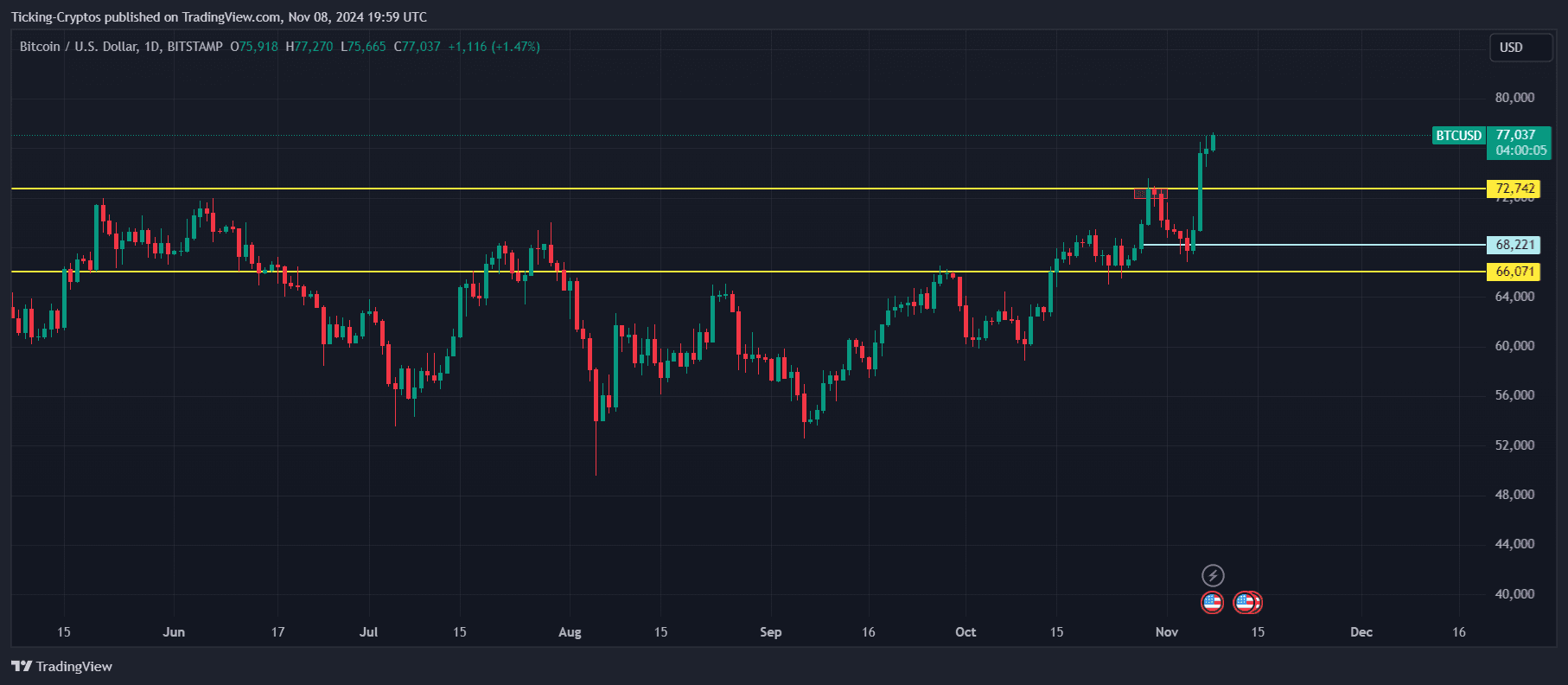Click the low value L75,665

click(363, 47)
